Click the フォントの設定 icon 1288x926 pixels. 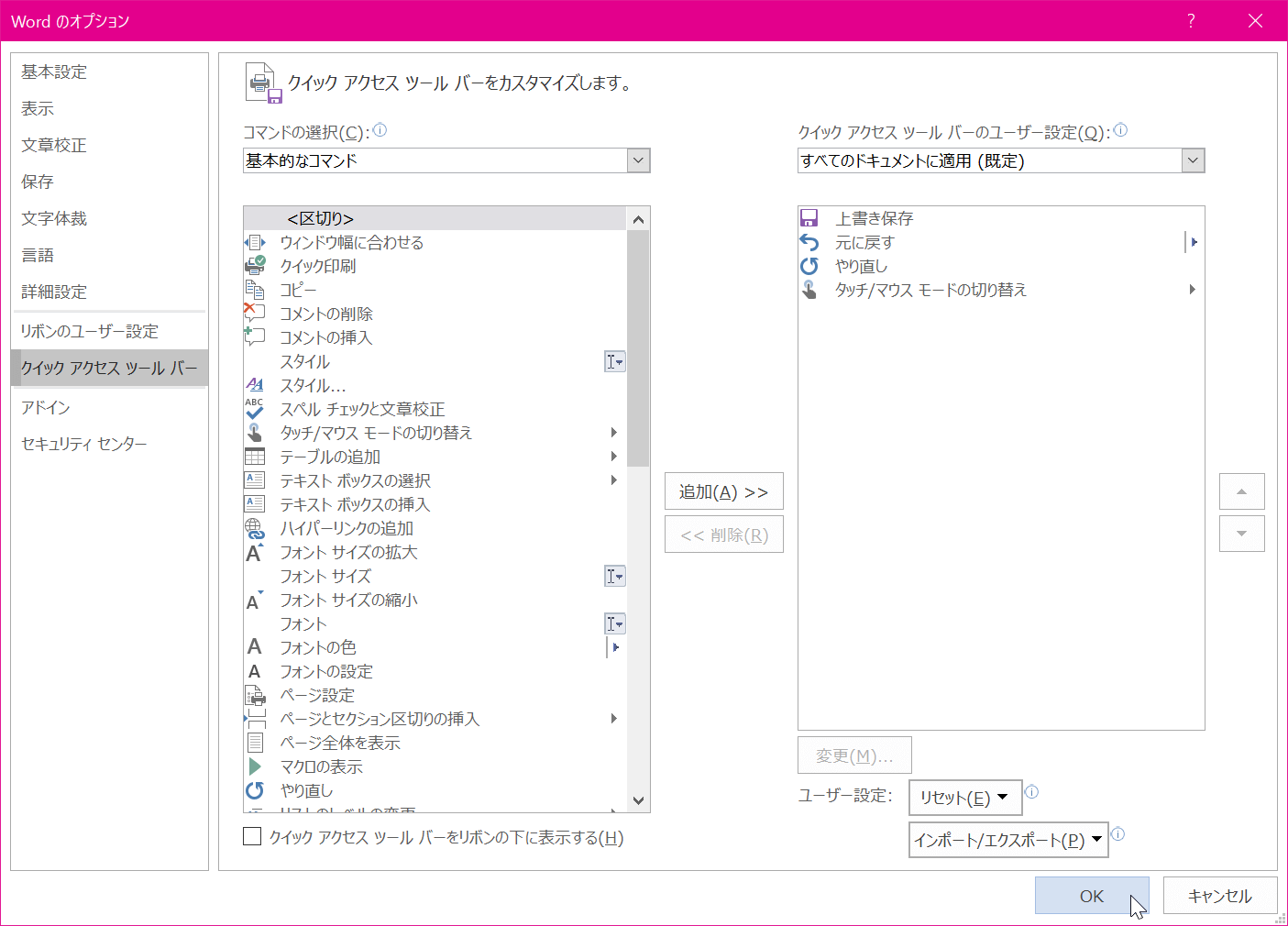255,671
